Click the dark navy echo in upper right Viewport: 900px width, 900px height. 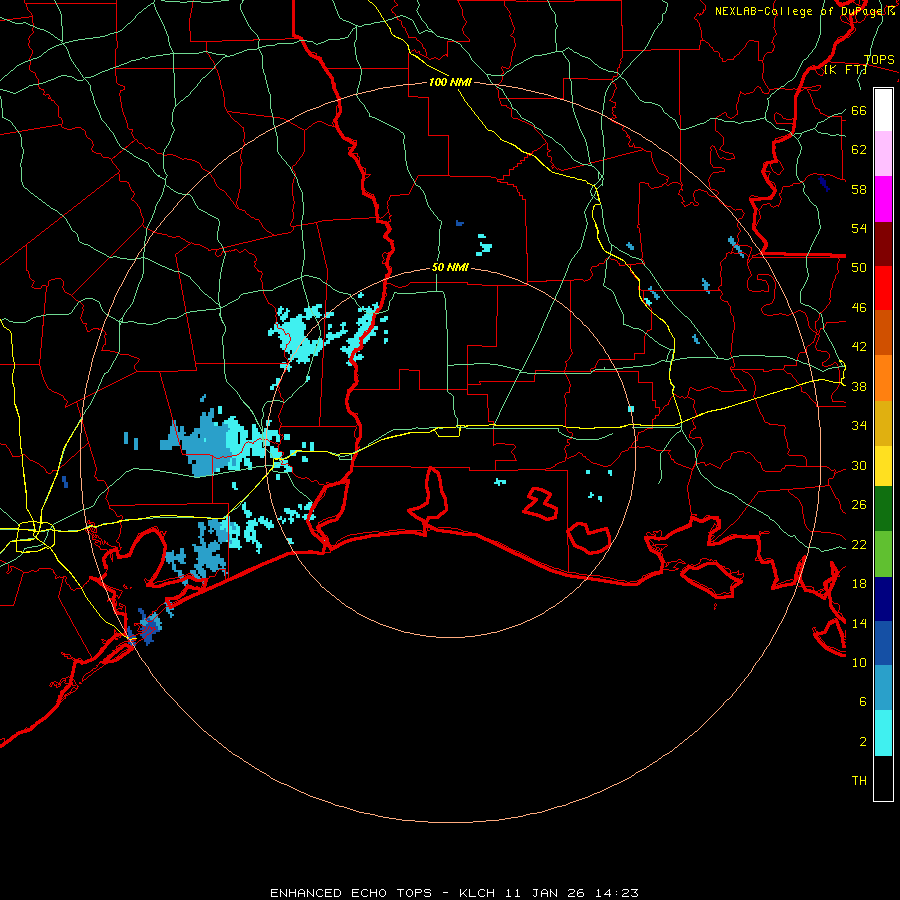point(824,184)
